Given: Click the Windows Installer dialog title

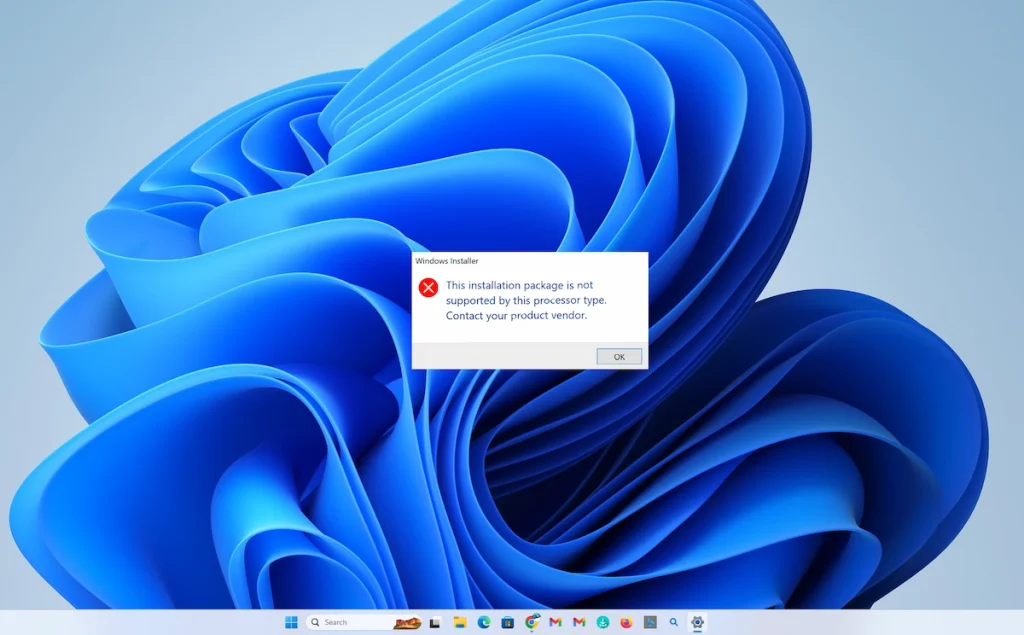Looking at the screenshot, I should click(447, 261).
